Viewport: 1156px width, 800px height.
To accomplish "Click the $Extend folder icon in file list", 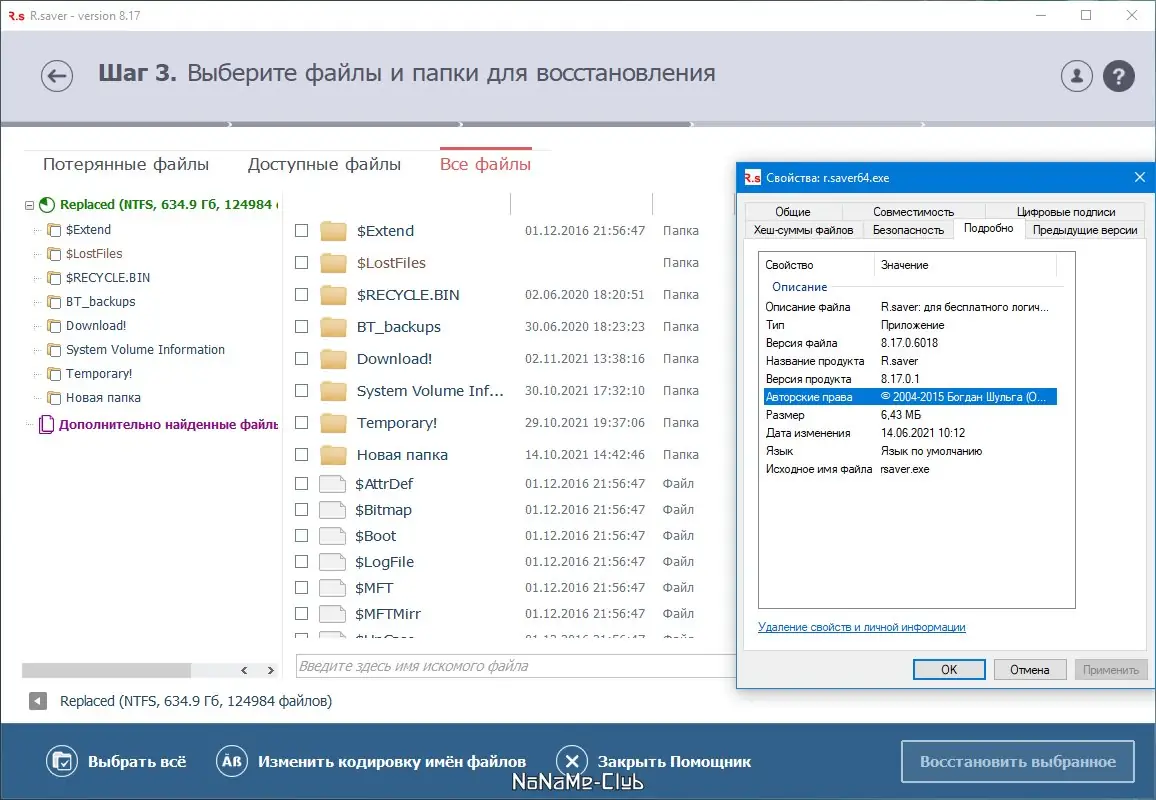I will pos(333,231).
